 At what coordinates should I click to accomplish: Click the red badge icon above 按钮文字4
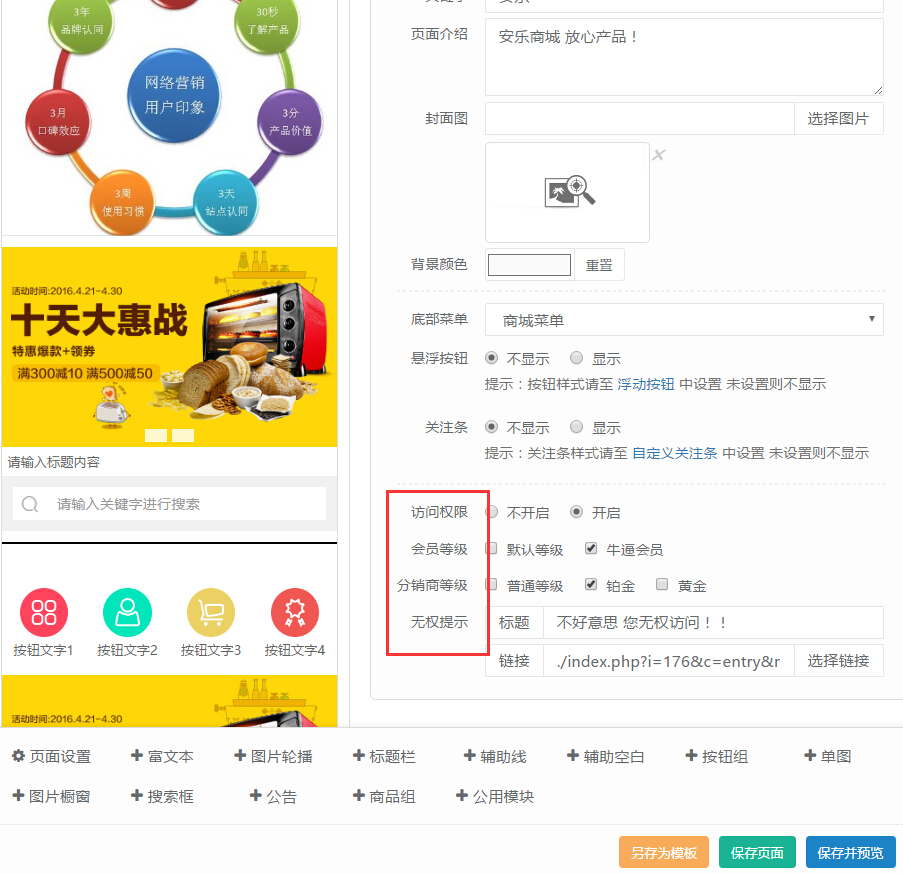(x=294, y=612)
